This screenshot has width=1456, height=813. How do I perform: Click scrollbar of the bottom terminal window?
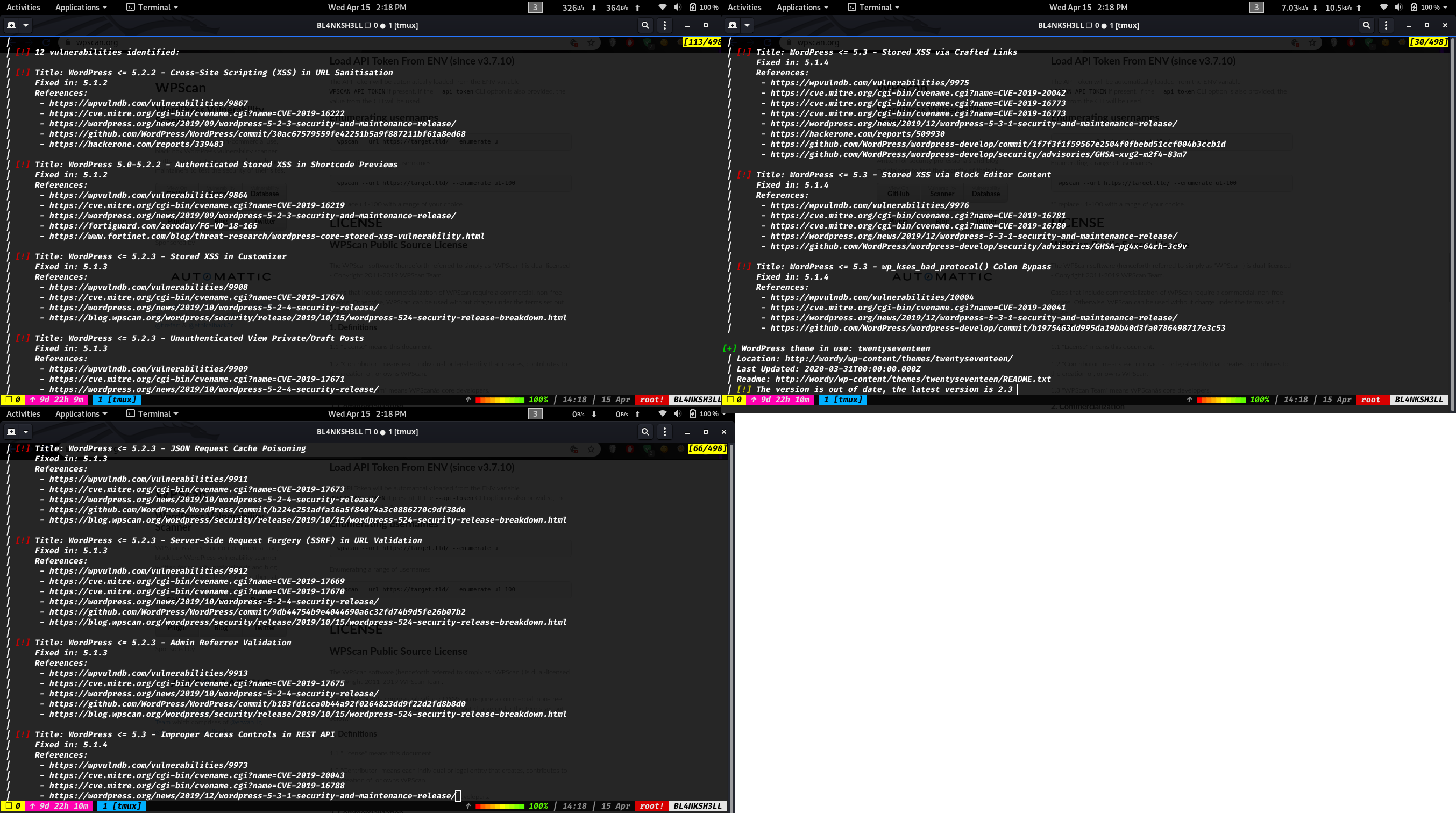(x=731, y=622)
